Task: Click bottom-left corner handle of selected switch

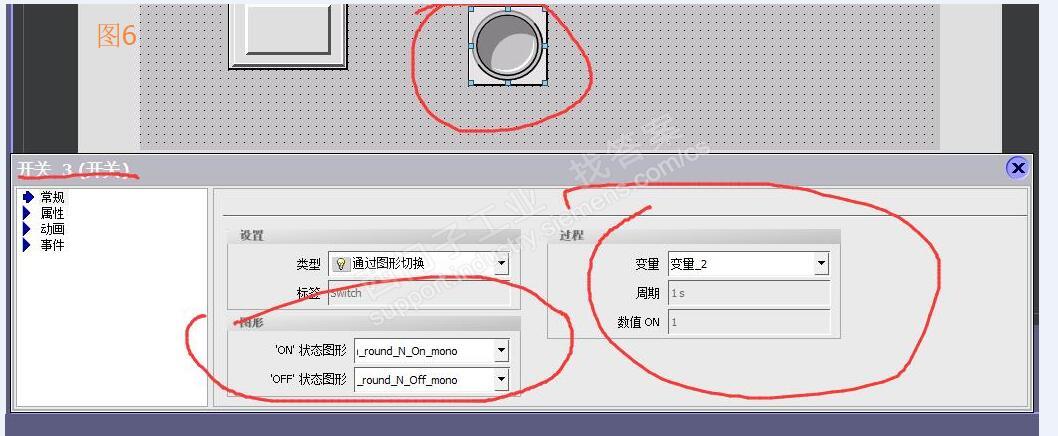Action: (471, 83)
